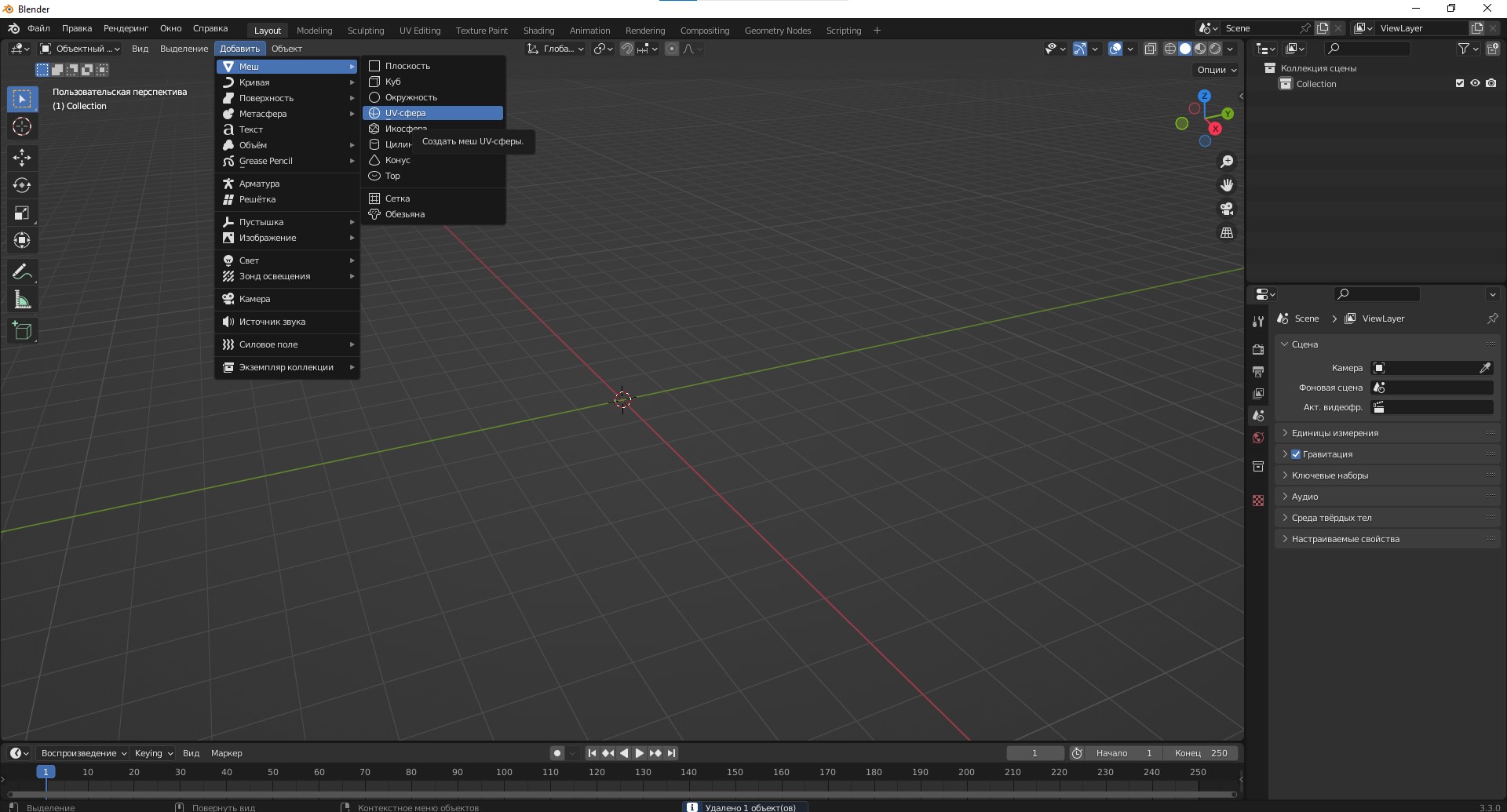The width and height of the screenshot is (1507, 812).
Task: Open the Scene properties tab
Action: coord(1258,416)
